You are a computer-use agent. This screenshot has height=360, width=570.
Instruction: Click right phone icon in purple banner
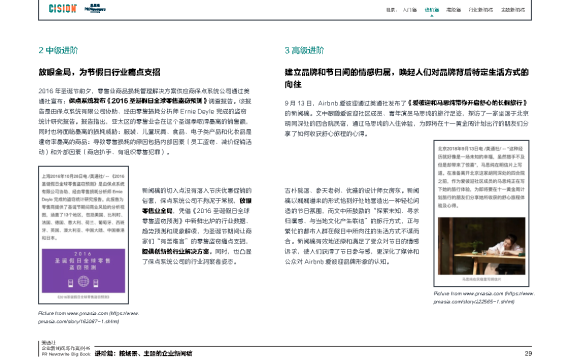click(96, 282)
